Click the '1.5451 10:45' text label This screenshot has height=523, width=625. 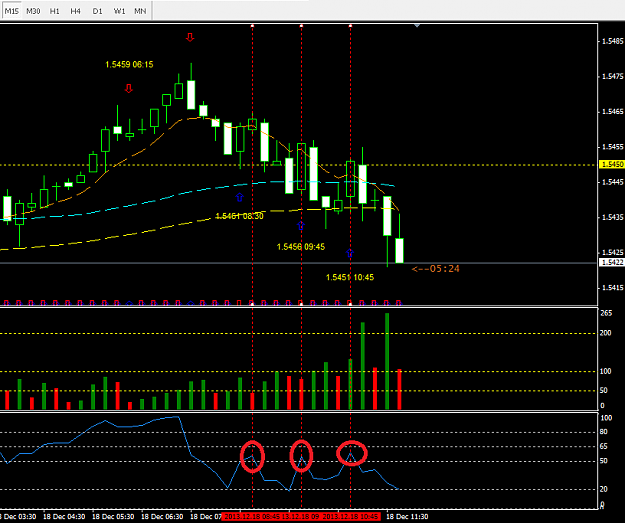click(350, 277)
